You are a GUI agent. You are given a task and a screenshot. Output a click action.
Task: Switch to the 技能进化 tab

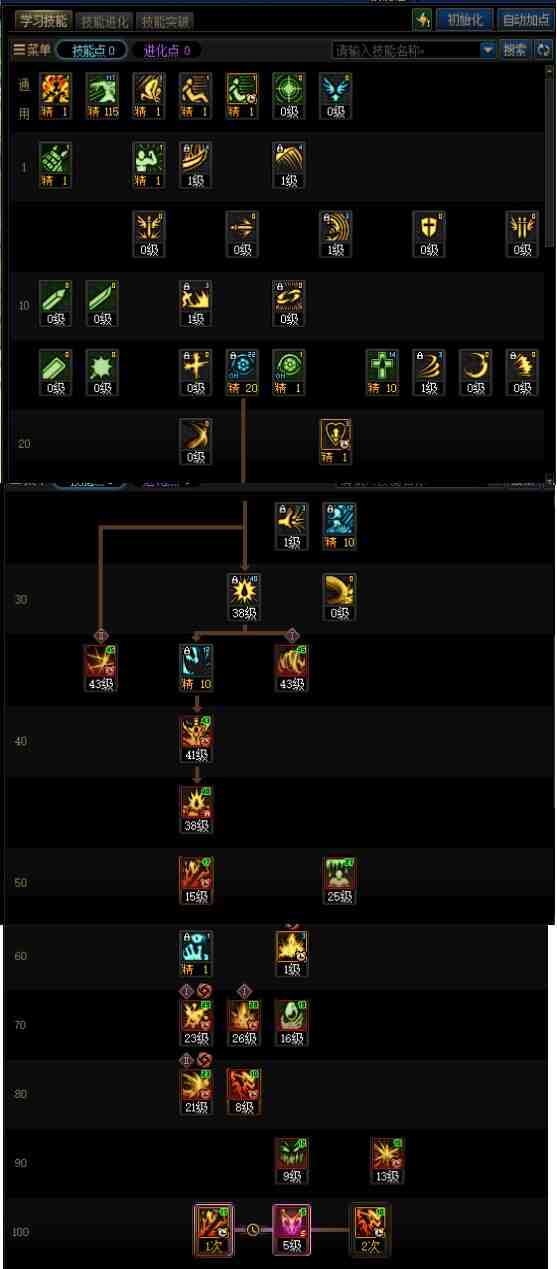coord(103,21)
